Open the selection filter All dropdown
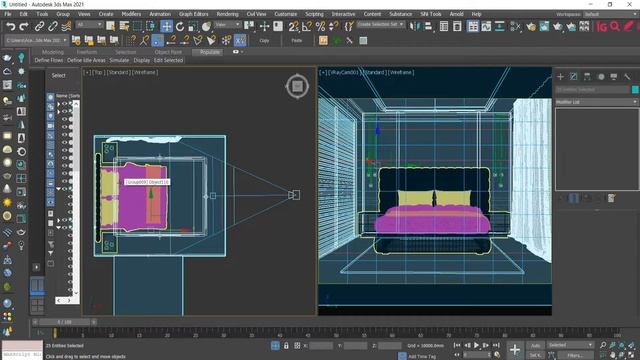 89,25
